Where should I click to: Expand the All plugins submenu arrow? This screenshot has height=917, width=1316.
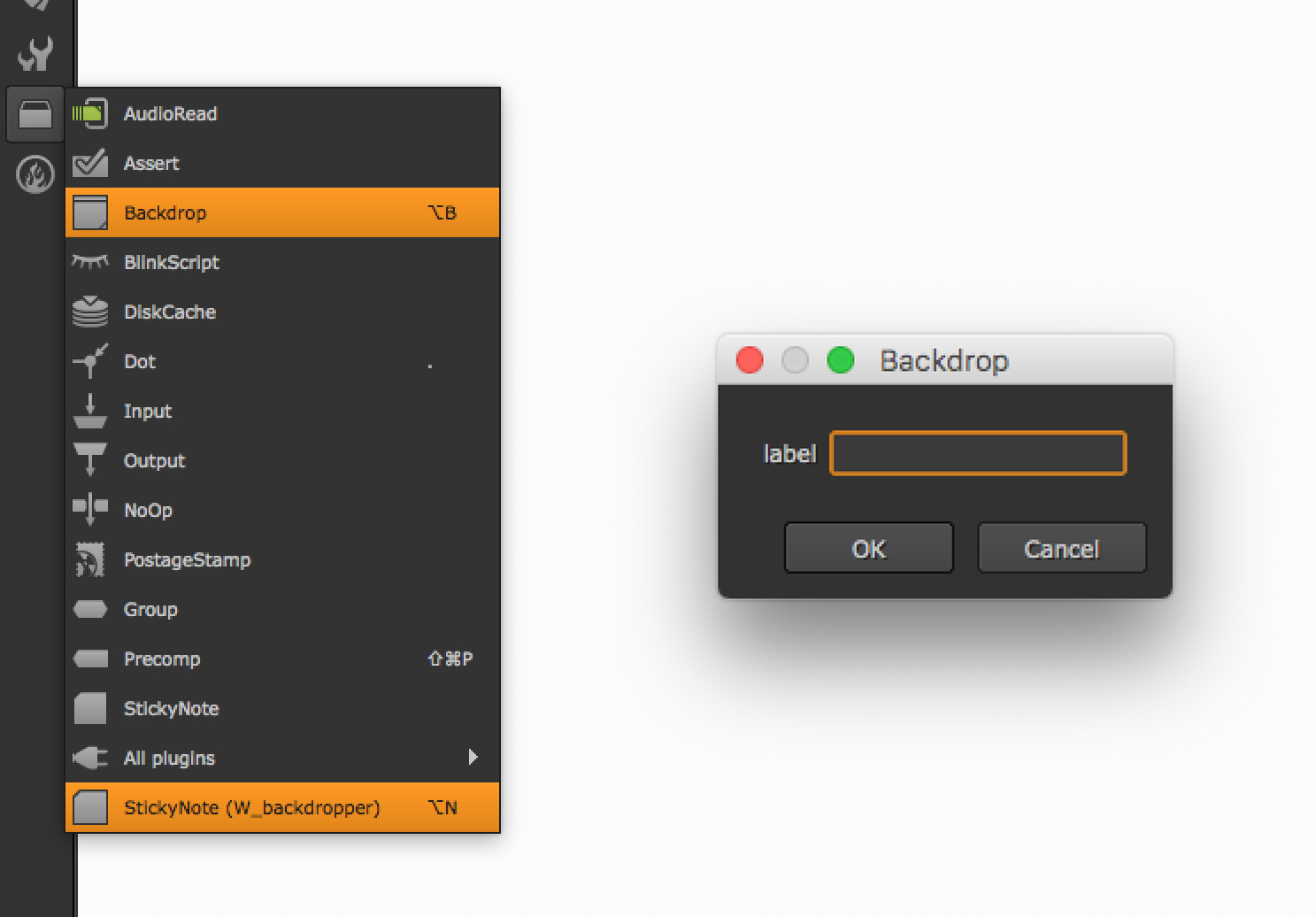coord(473,757)
